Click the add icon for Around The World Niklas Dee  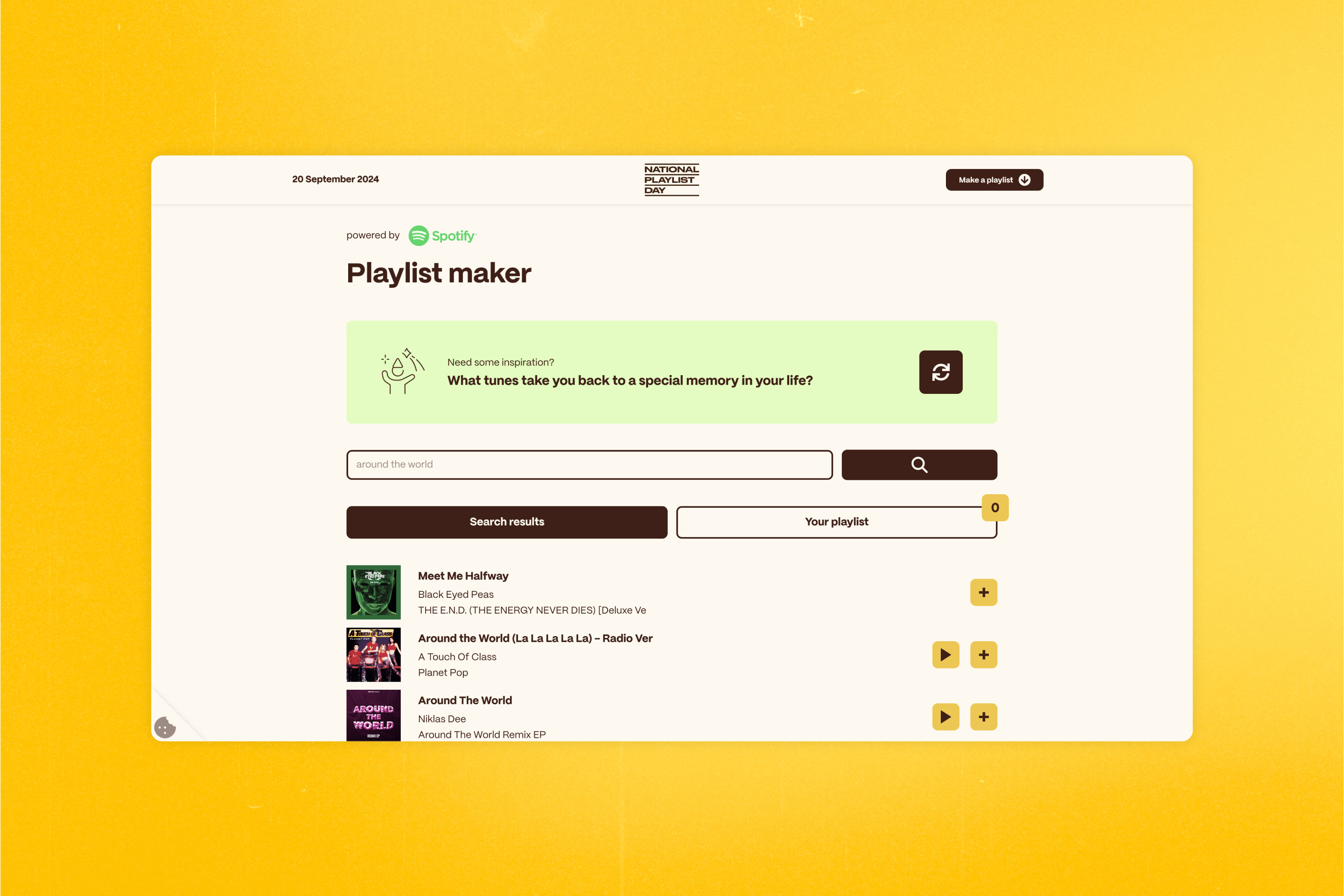click(983, 716)
